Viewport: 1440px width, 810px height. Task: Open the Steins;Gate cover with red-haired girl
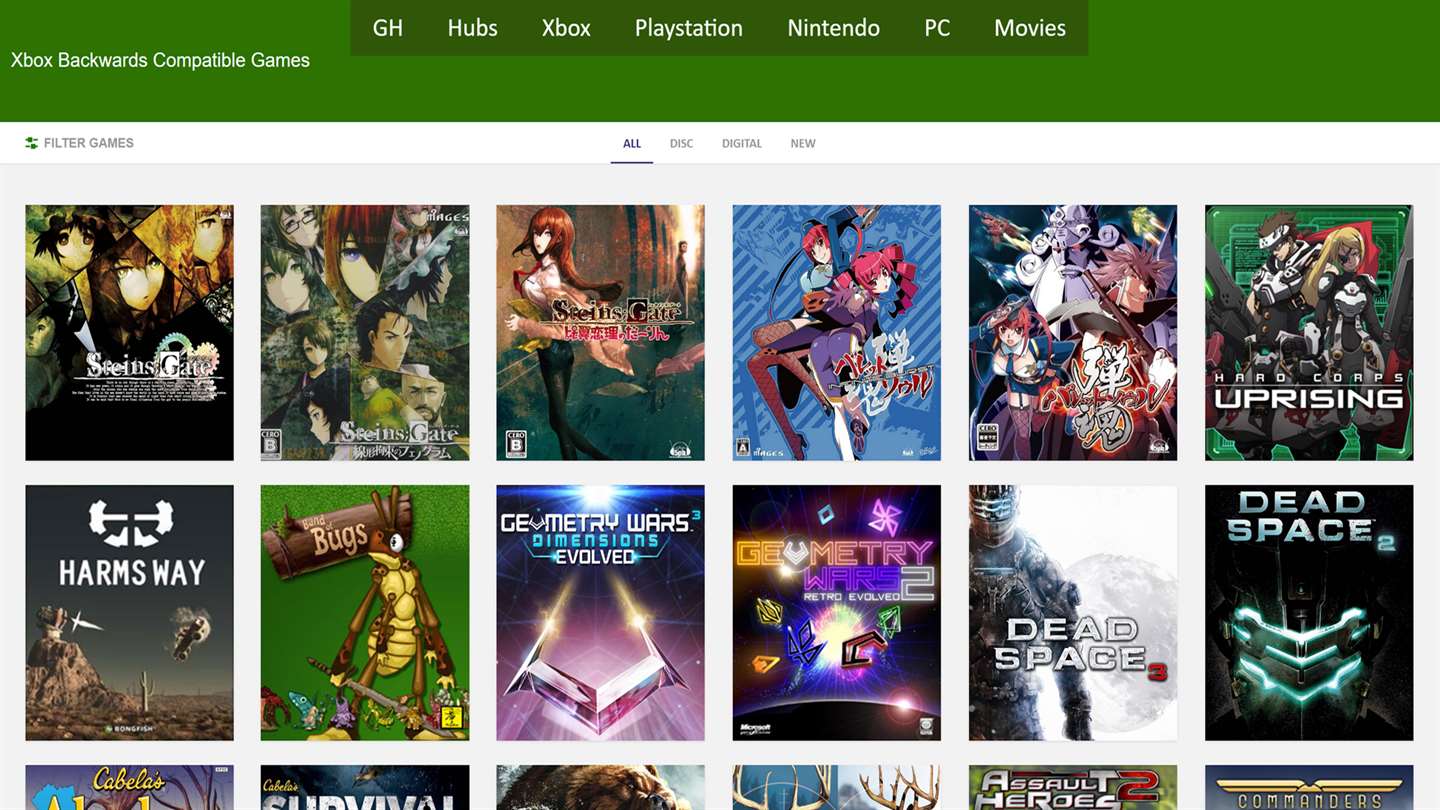click(x=600, y=333)
